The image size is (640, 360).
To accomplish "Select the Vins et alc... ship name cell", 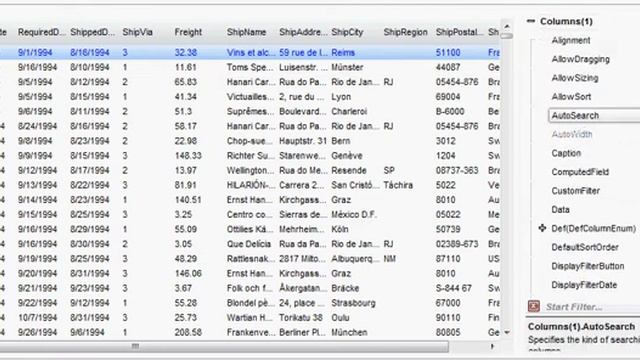I will click(x=251, y=53).
